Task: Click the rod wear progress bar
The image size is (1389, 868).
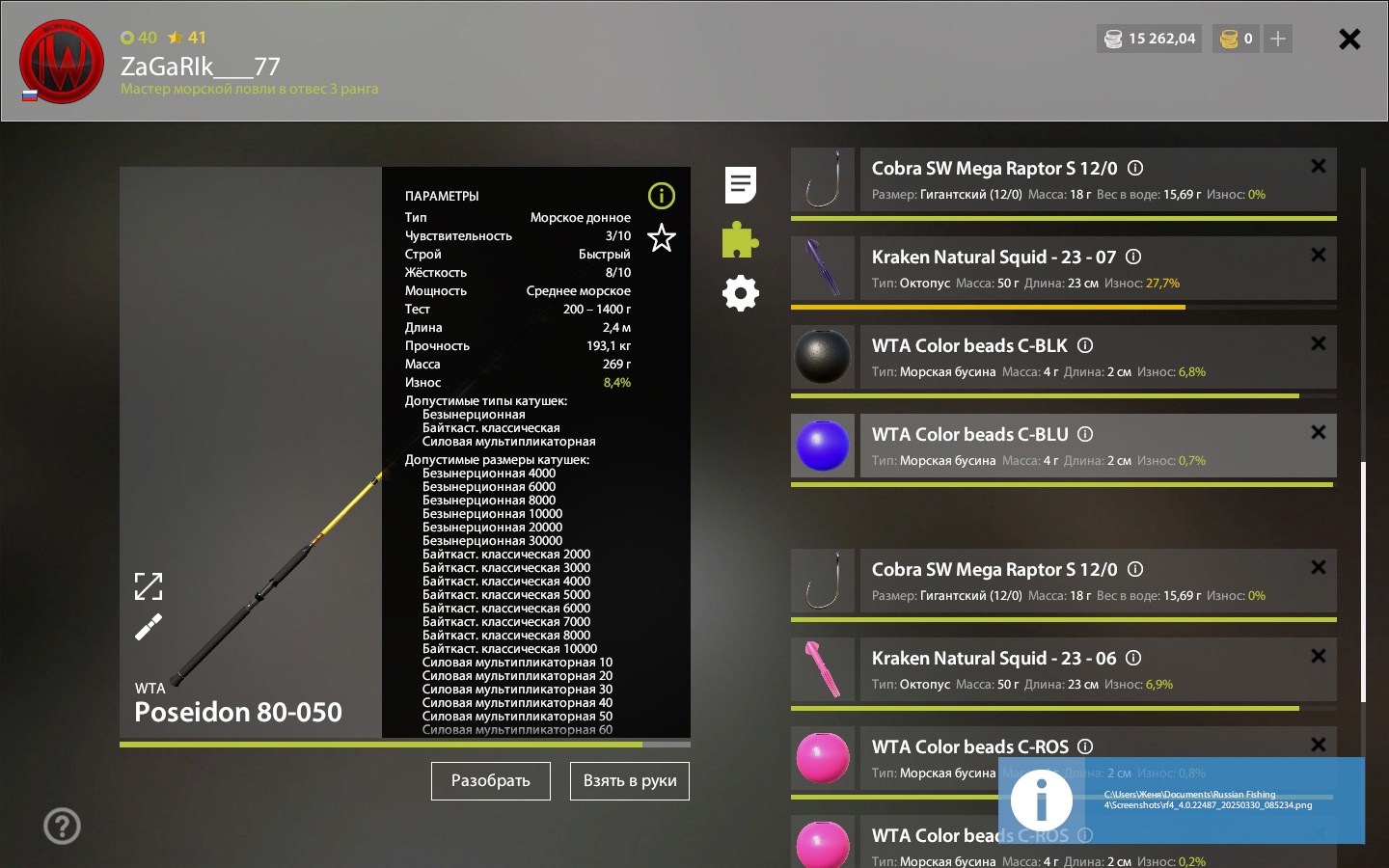Action: (405, 745)
